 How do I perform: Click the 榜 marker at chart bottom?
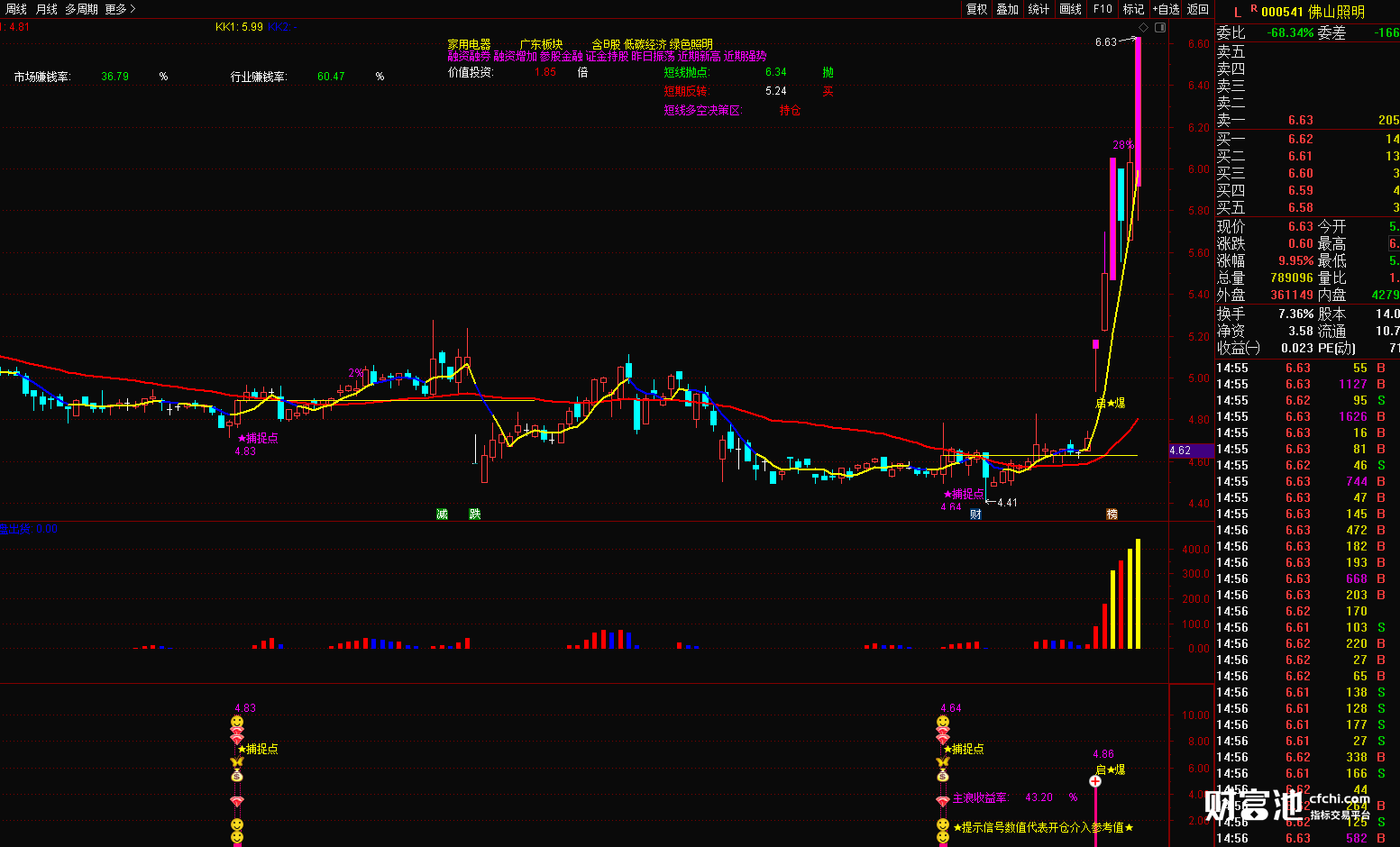click(1112, 514)
